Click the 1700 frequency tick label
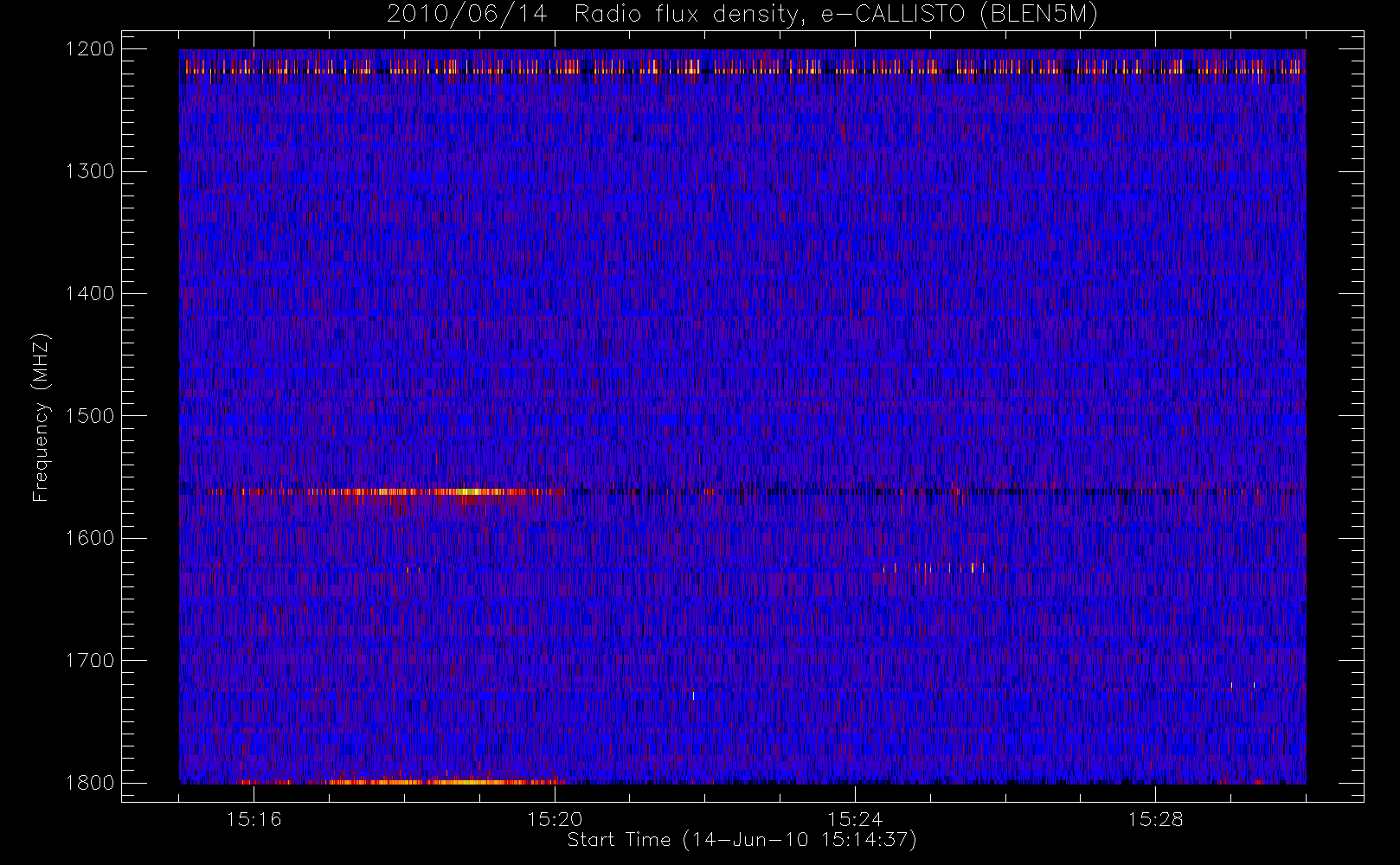The height and width of the screenshot is (865, 1400). pyautogui.click(x=90, y=660)
